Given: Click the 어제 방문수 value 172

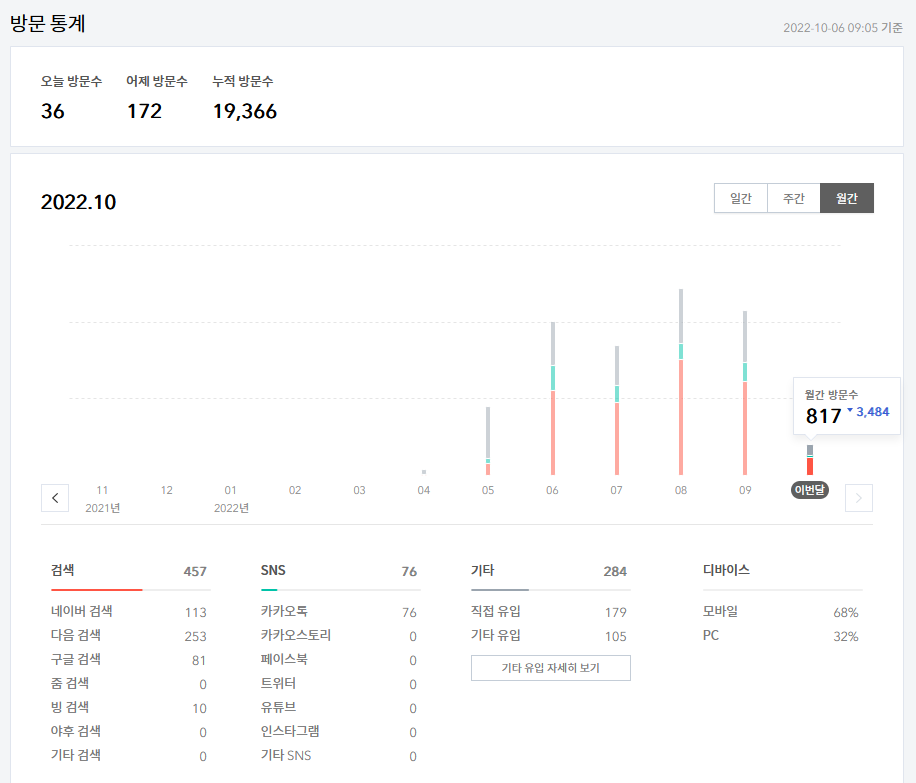Looking at the screenshot, I should click(144, 111).
